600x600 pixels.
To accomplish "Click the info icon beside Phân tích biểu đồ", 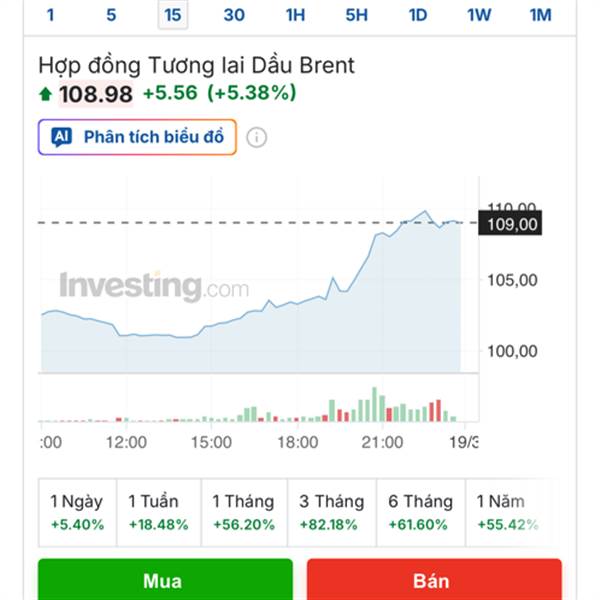I will click(x=257, y=137).
